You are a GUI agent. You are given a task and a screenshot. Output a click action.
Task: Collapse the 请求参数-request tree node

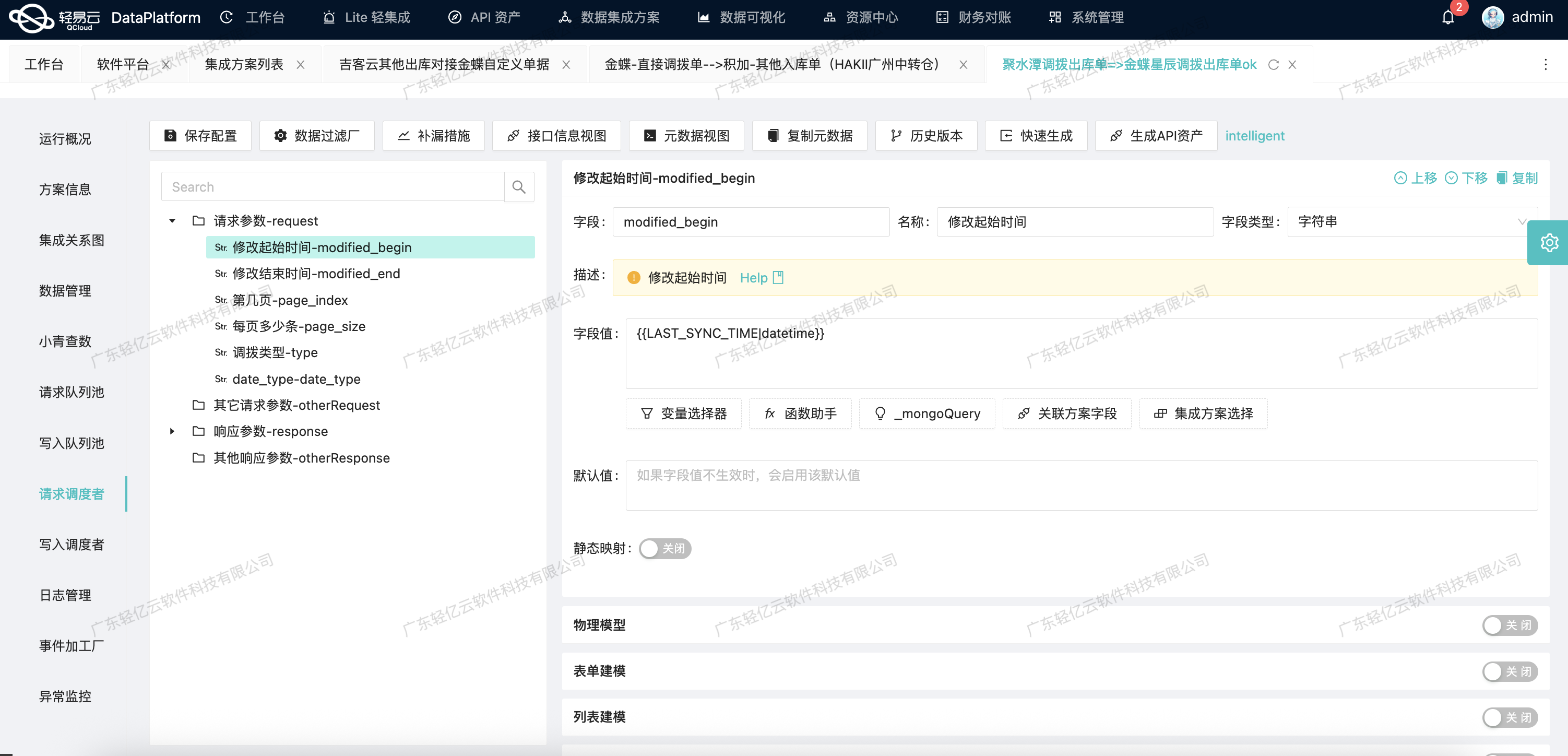pyautogui.click(x=172, y=220)
